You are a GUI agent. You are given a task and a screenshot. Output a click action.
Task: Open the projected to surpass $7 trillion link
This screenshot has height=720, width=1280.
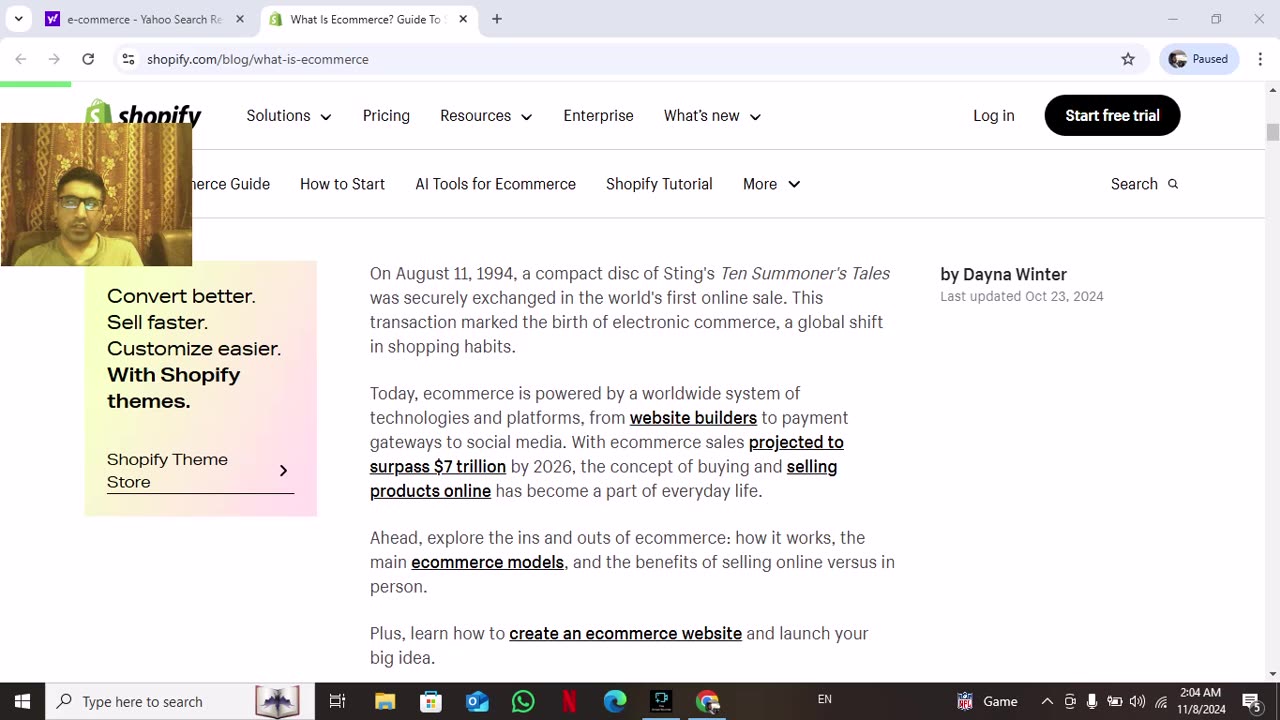[607, 454]
